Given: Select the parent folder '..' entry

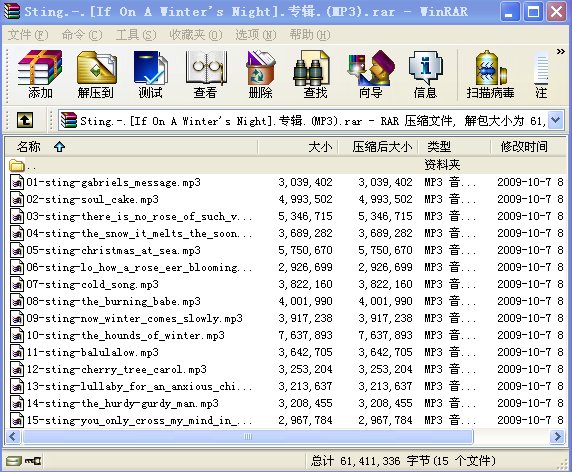Looking at the screenshot, I should click(x=286, y=166).
